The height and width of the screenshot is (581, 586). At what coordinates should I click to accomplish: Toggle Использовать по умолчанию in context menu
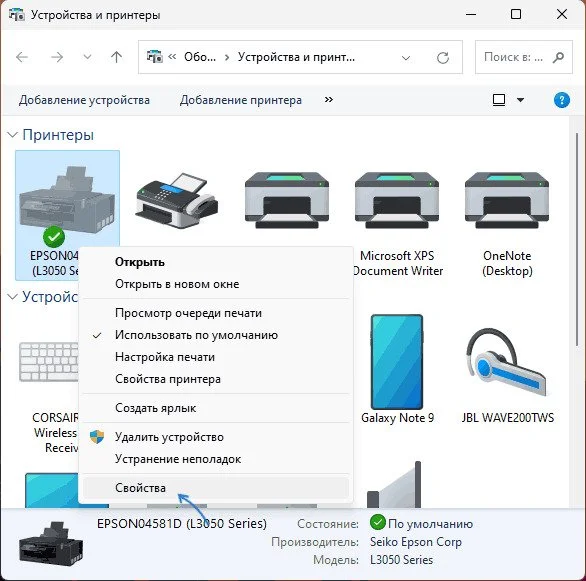pos(215,335)
